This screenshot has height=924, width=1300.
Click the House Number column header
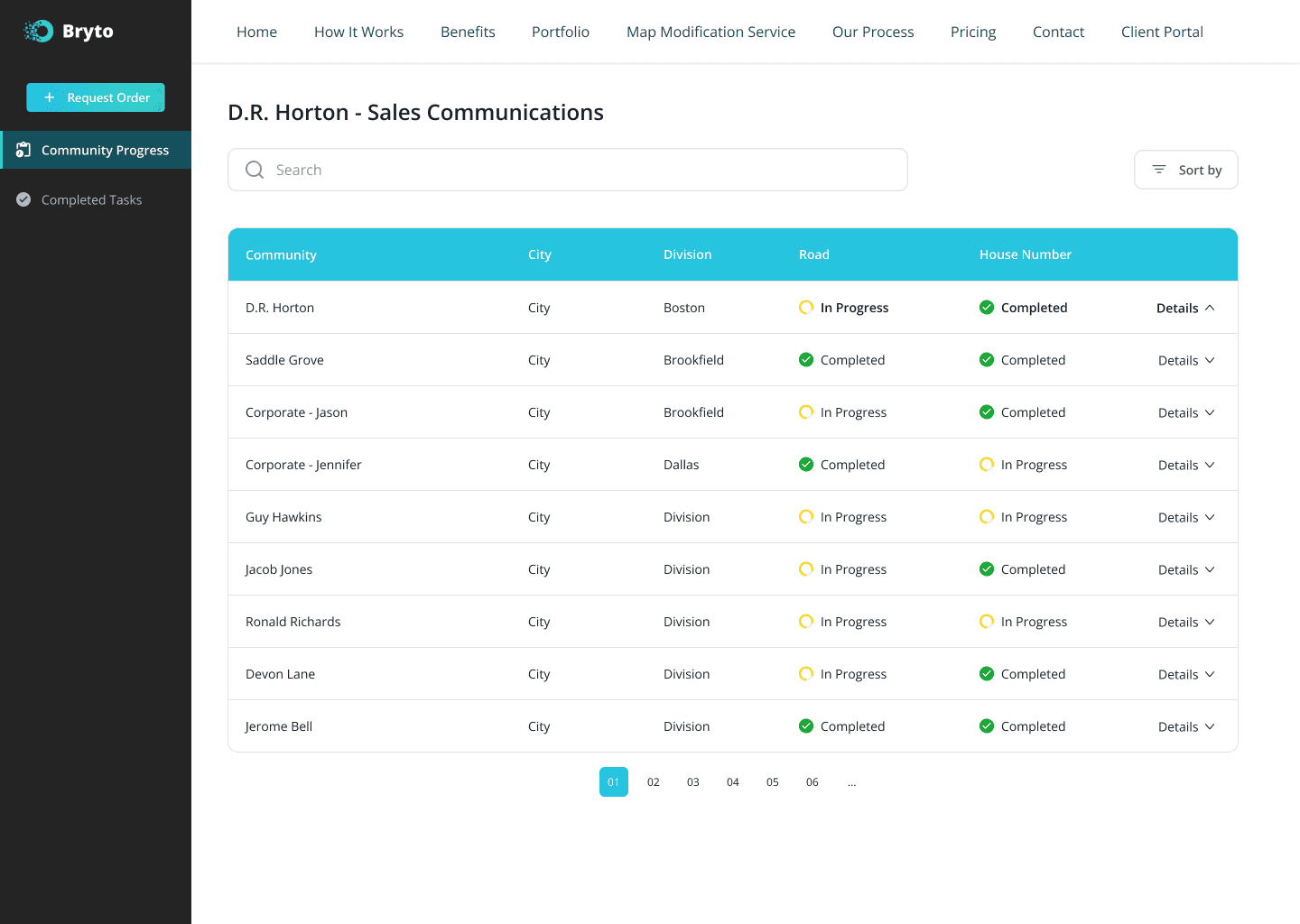[x=1026, y=254]
